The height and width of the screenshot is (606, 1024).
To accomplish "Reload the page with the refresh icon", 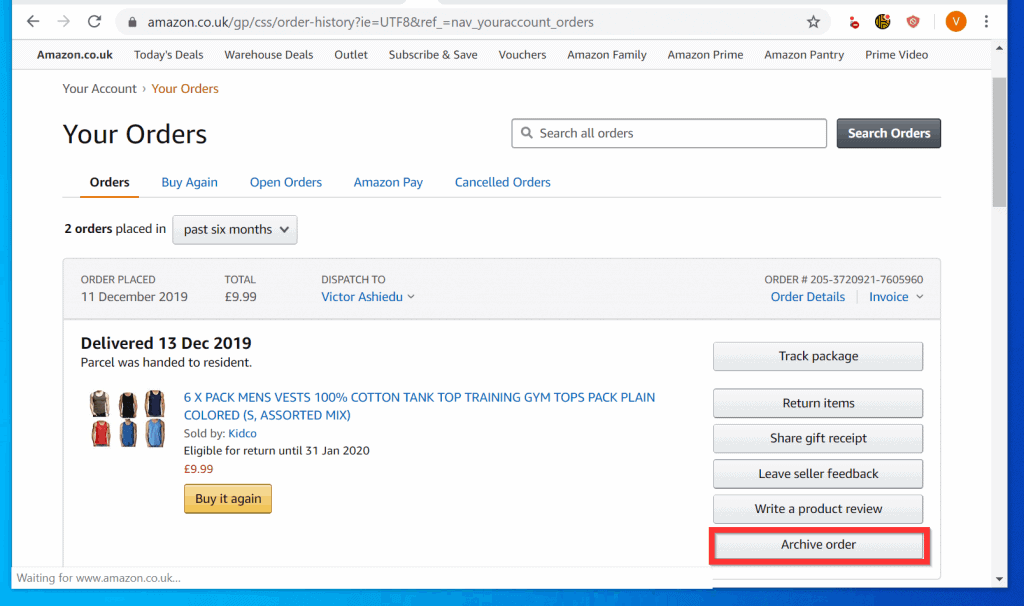I will [x=95, y=20].
